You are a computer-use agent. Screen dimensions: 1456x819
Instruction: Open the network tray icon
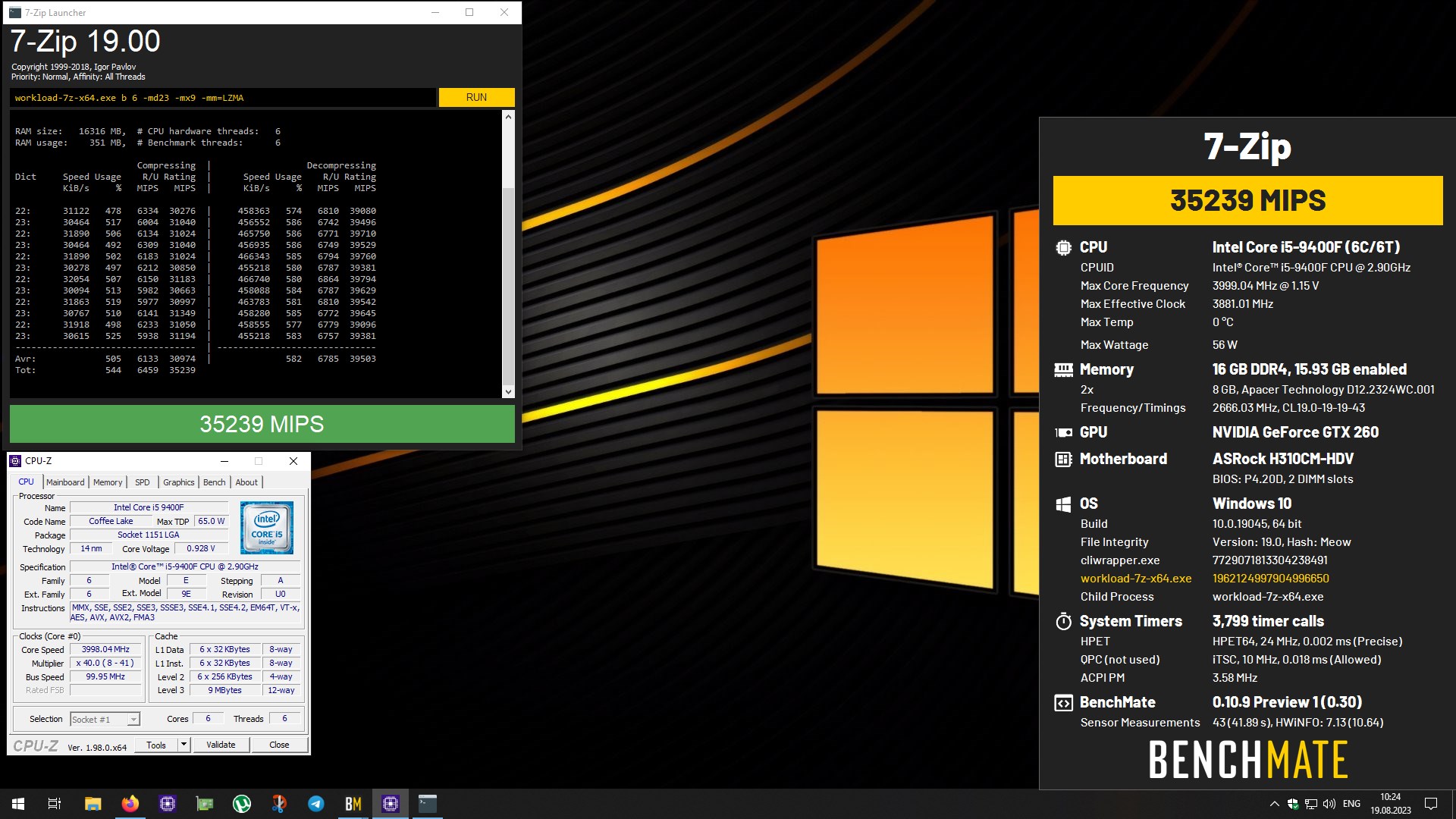[x=1310, y=804]
